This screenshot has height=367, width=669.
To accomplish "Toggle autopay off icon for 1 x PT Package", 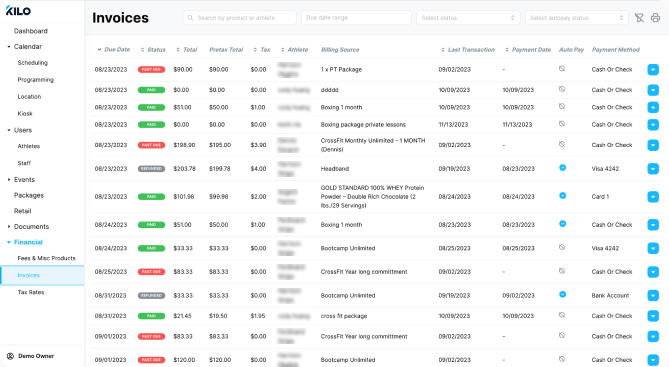I will tap(562, 68).
